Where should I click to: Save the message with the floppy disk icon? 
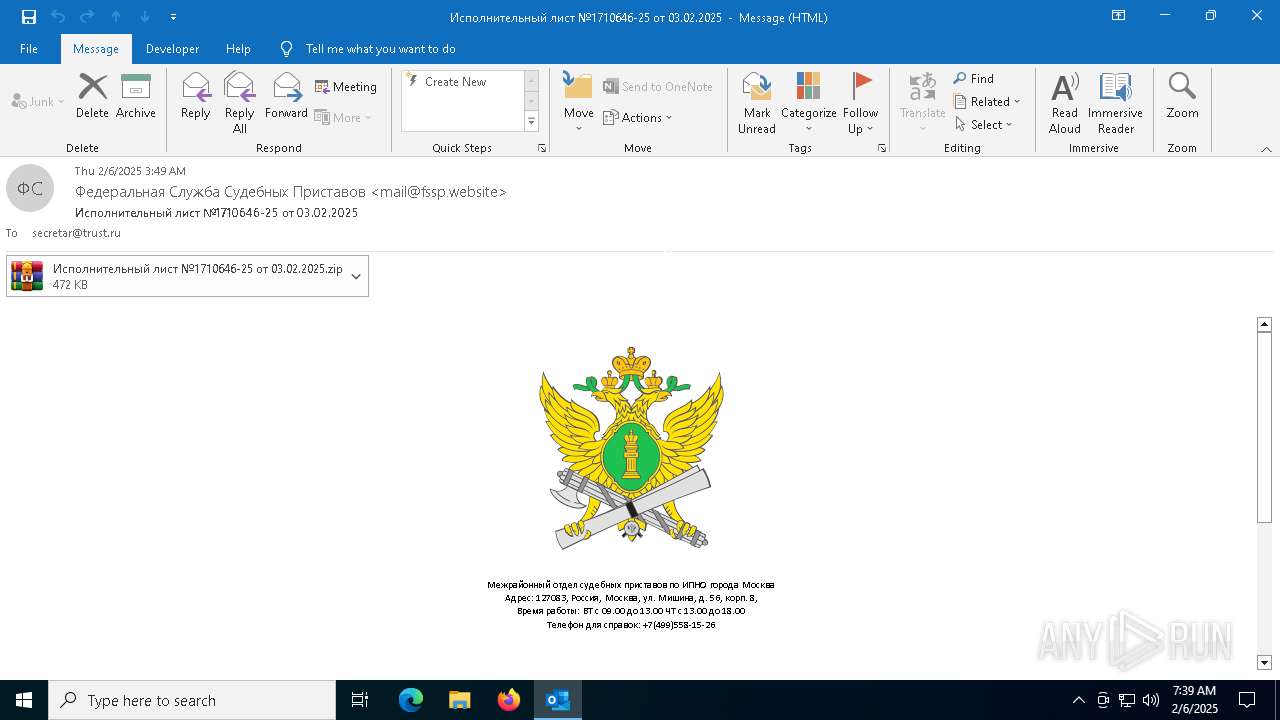[28, 16]
